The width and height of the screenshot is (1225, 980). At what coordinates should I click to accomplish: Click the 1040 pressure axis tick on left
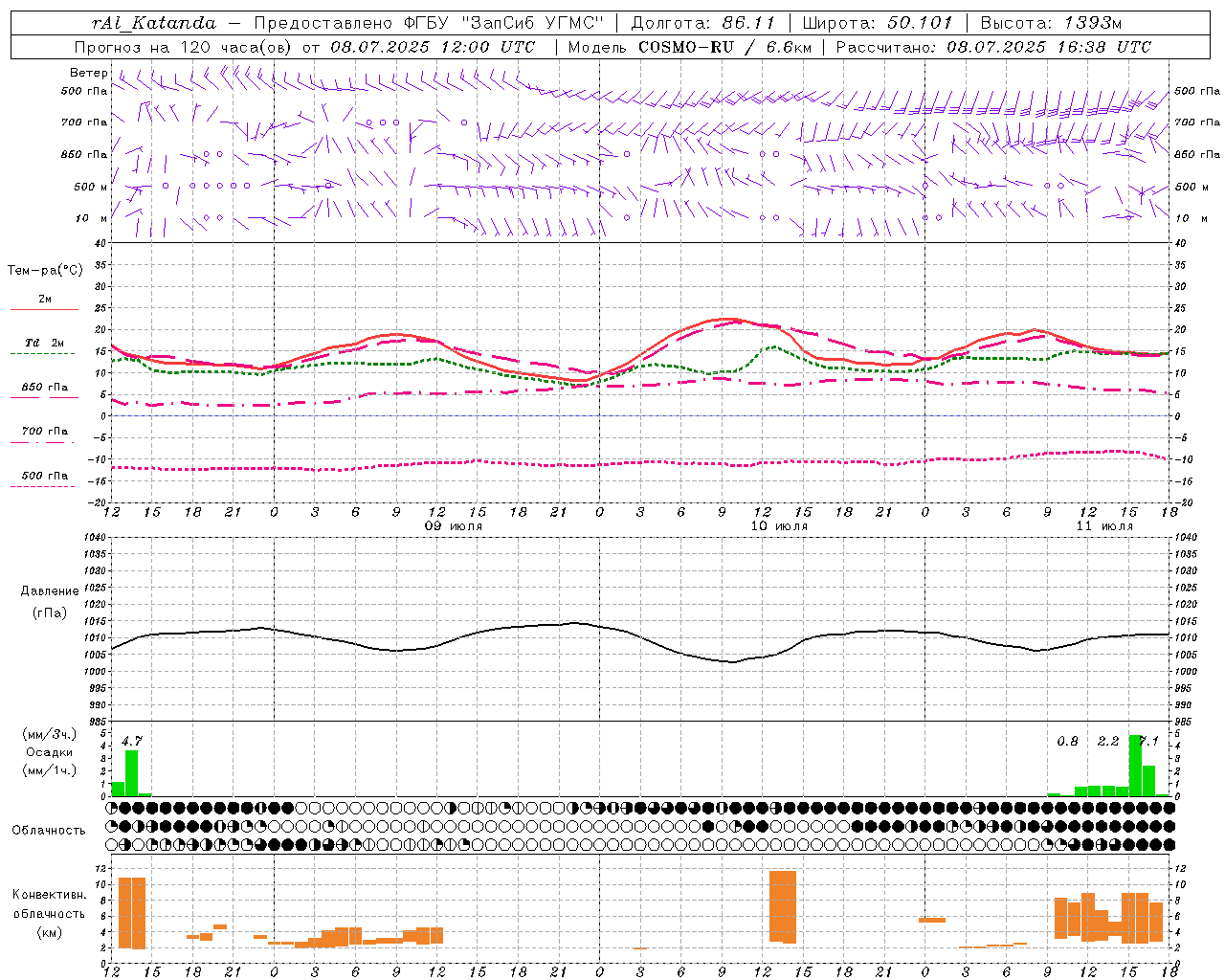pyautogui.click(x=95, y=538)
